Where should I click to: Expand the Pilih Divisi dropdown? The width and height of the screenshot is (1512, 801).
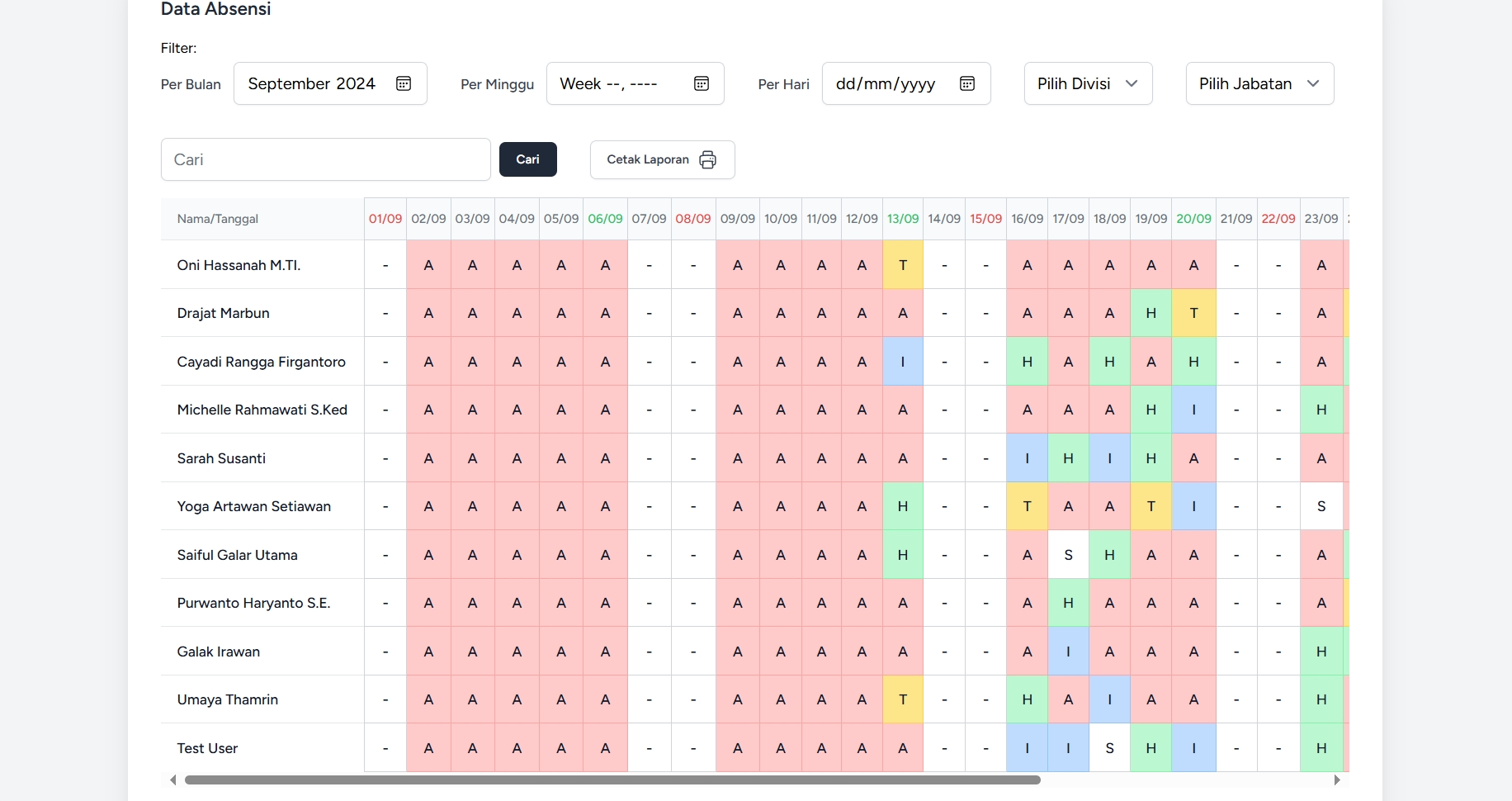point(1088,83)
